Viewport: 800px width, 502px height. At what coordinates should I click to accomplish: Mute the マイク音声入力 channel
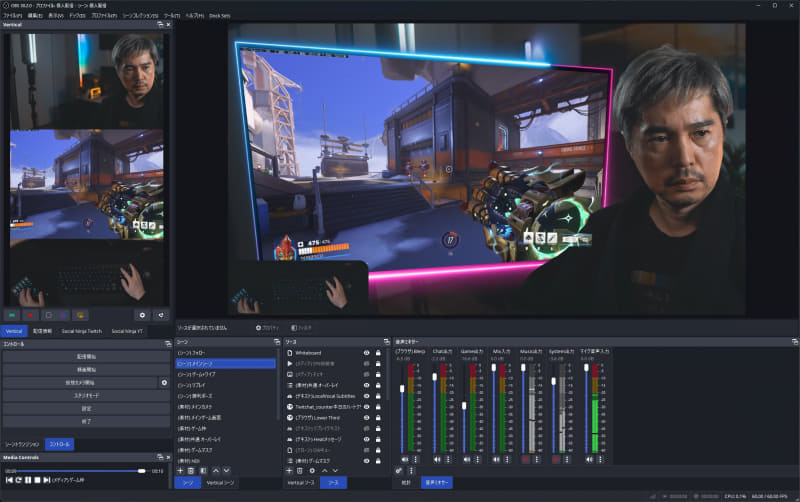[x=589, y=459]
